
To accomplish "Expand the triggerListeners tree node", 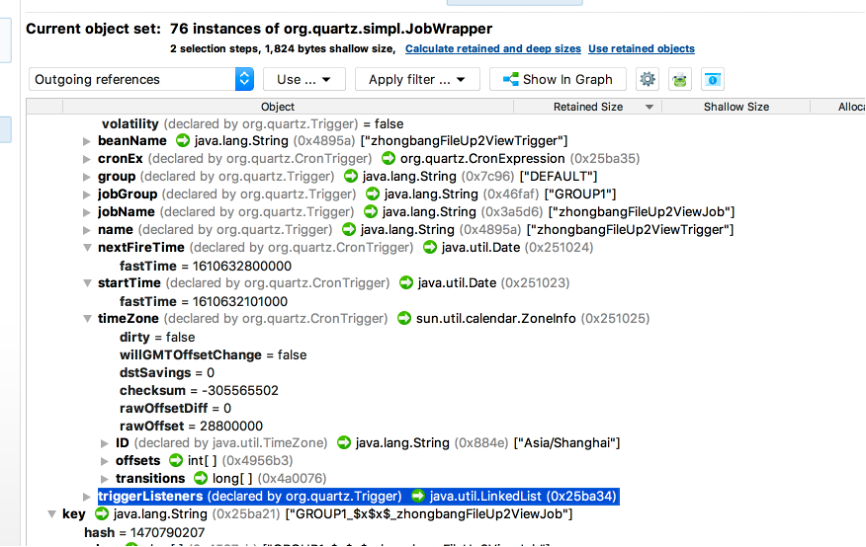I will click(87, 496).
